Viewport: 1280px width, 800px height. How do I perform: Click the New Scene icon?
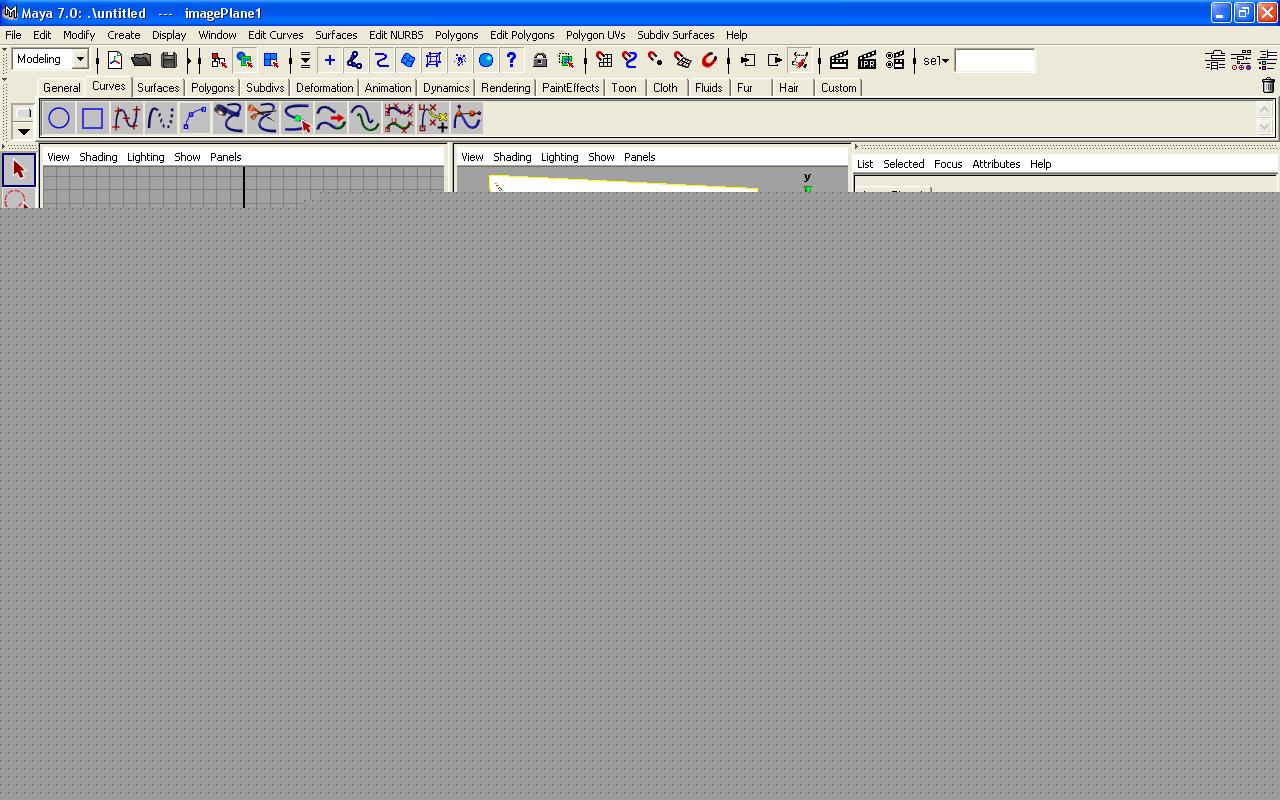click(115, 60)
